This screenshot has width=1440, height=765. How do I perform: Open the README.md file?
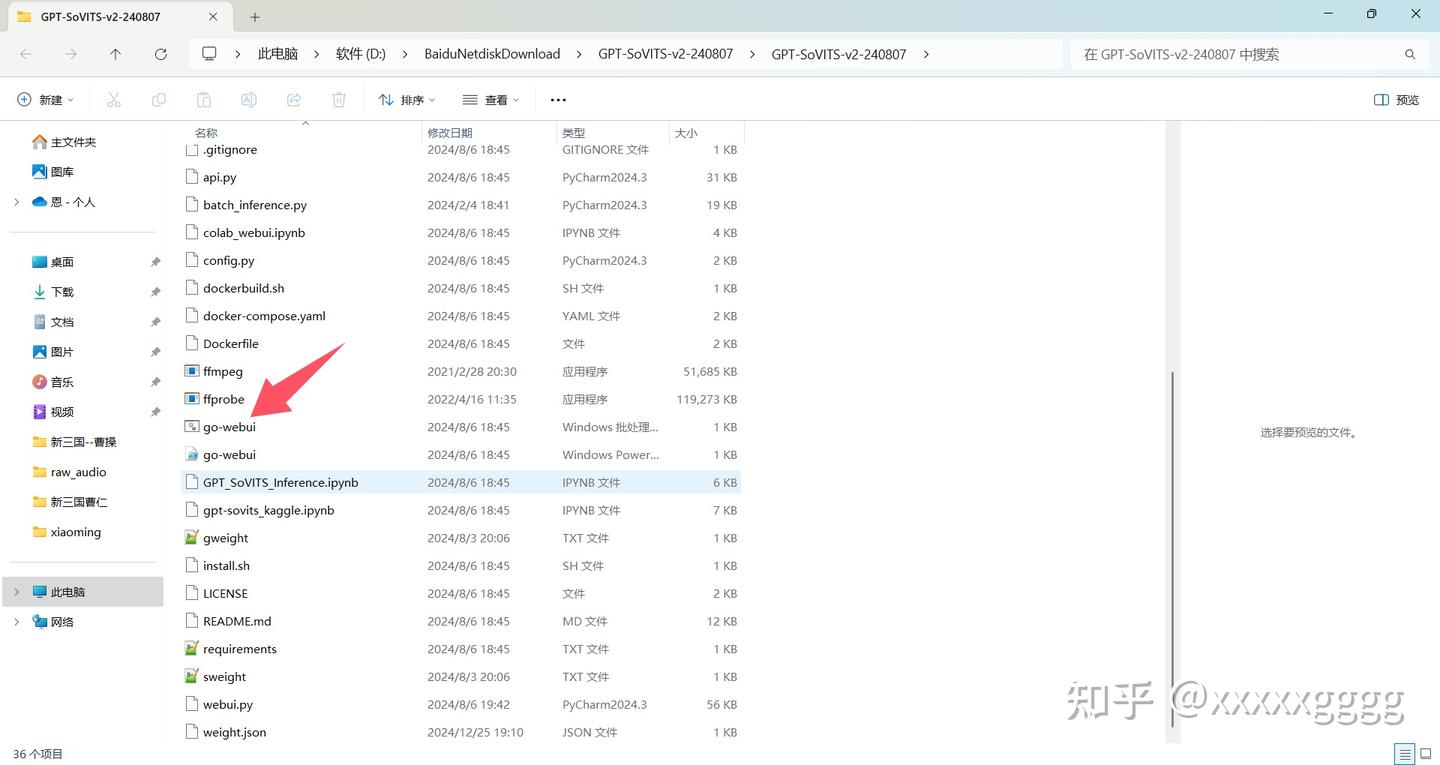[236, 620]
